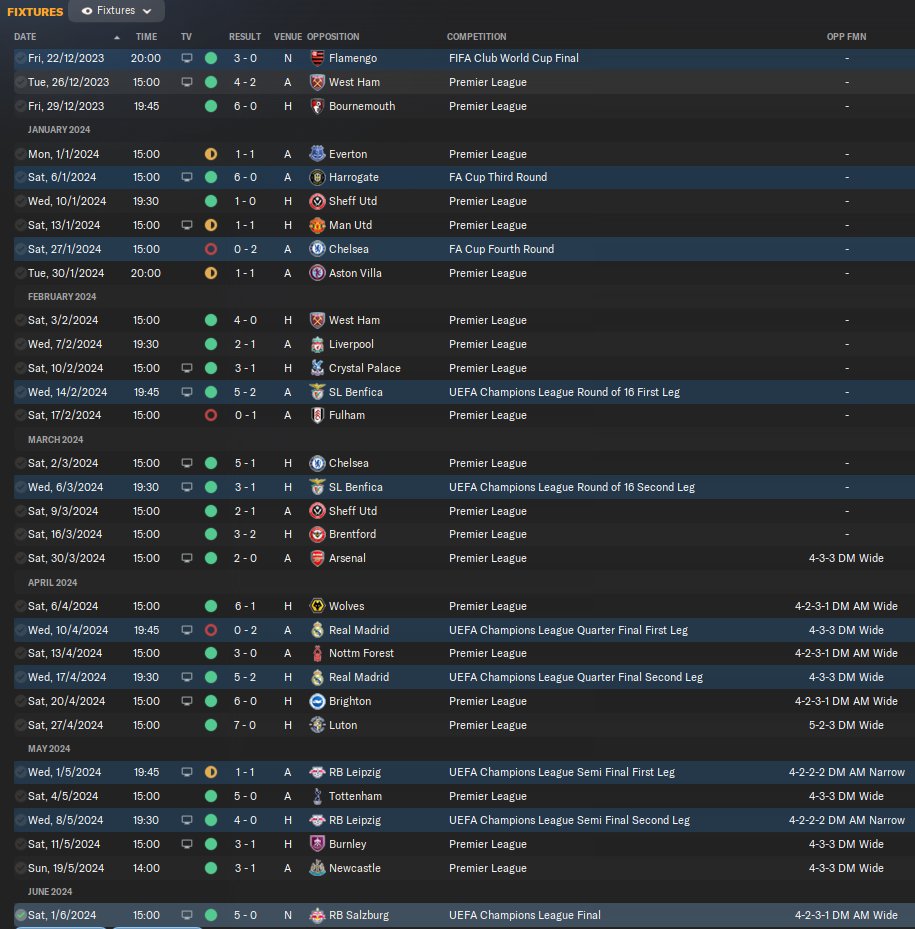The image size is (915, 929).
Task: Sort by the TIME column header
Action: point(146,37)
